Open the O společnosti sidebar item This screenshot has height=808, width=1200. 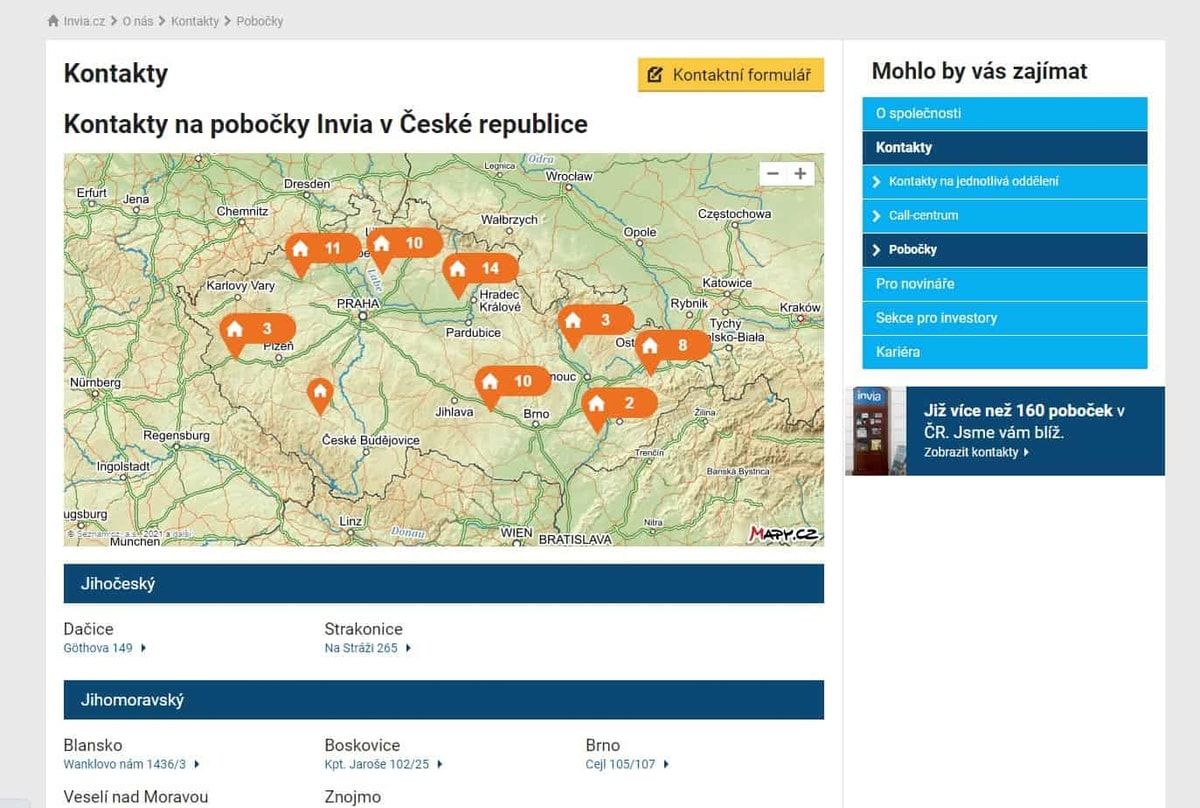click(1005, 113)
